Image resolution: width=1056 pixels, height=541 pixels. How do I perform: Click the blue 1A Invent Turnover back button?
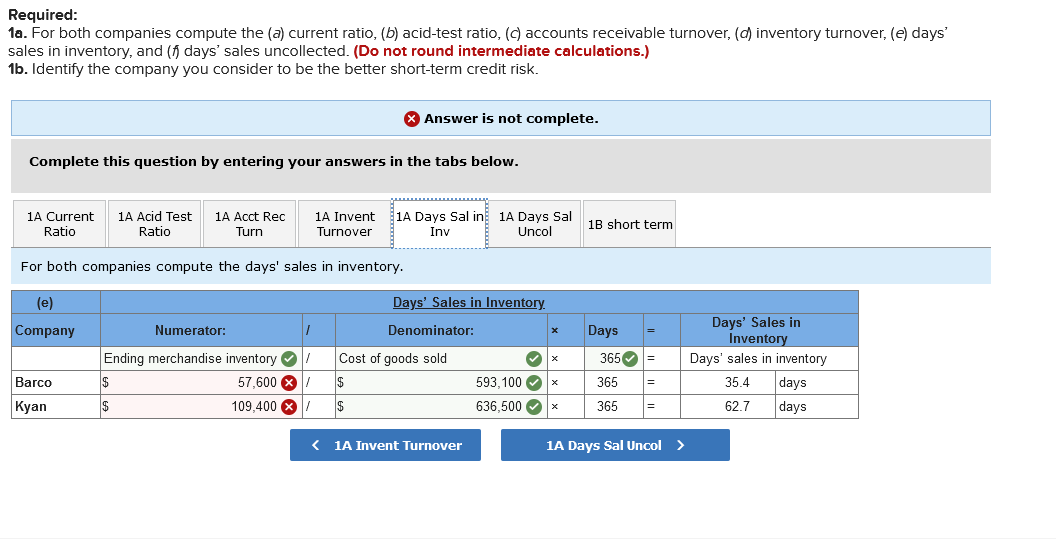tap(385, 445)
